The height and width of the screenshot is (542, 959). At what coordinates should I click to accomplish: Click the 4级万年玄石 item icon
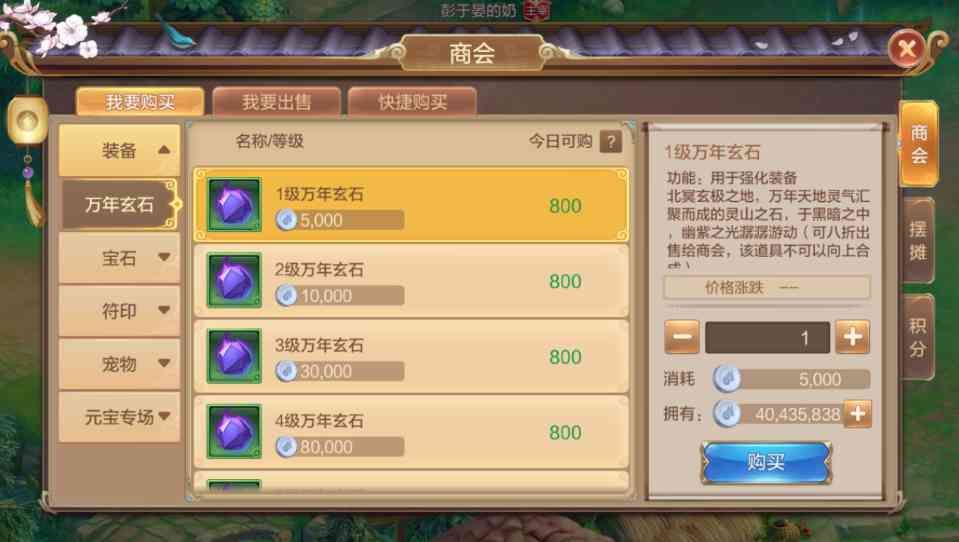[x=234, y=431]
